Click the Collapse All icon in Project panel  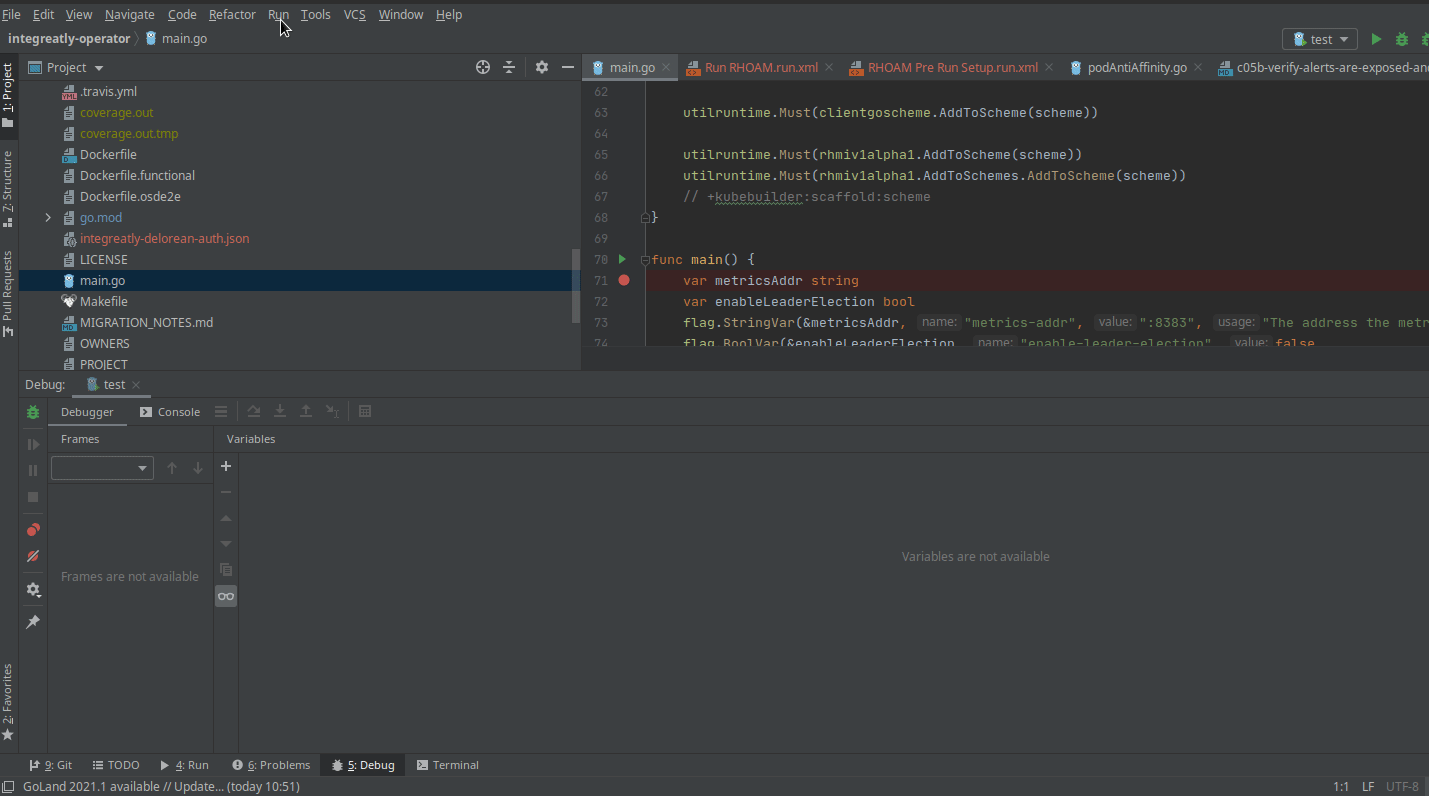(x=509, y=67)
